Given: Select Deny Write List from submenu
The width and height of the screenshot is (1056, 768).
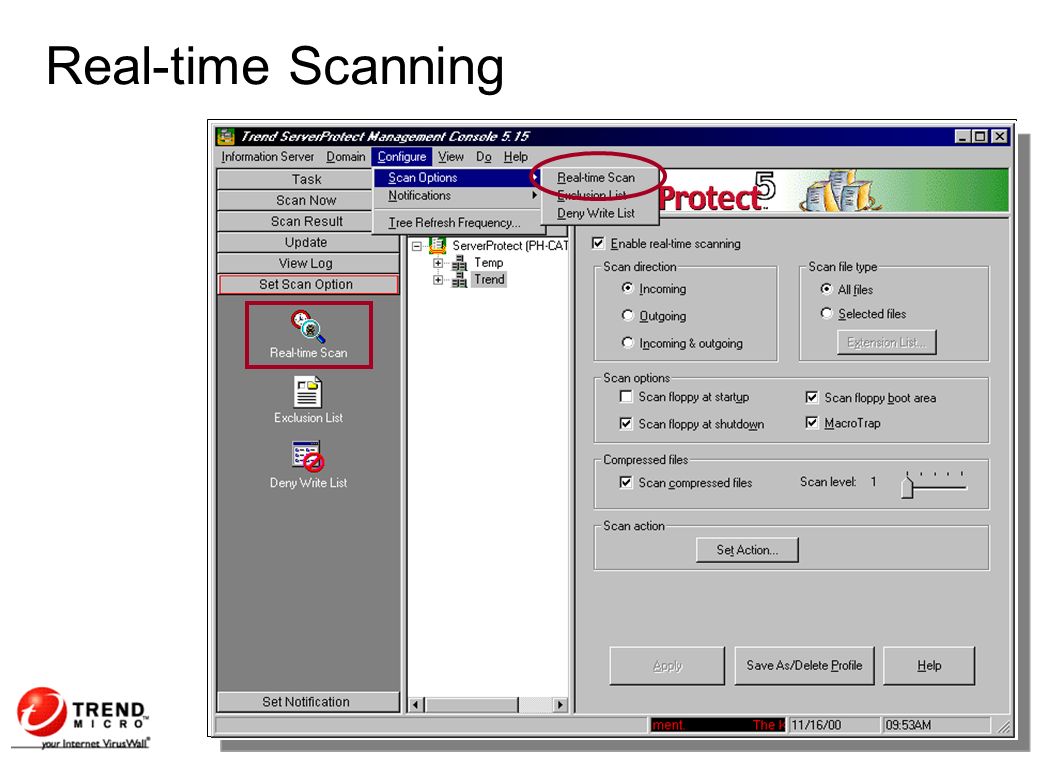Looking at the screenshot, I should click(596, 213).
